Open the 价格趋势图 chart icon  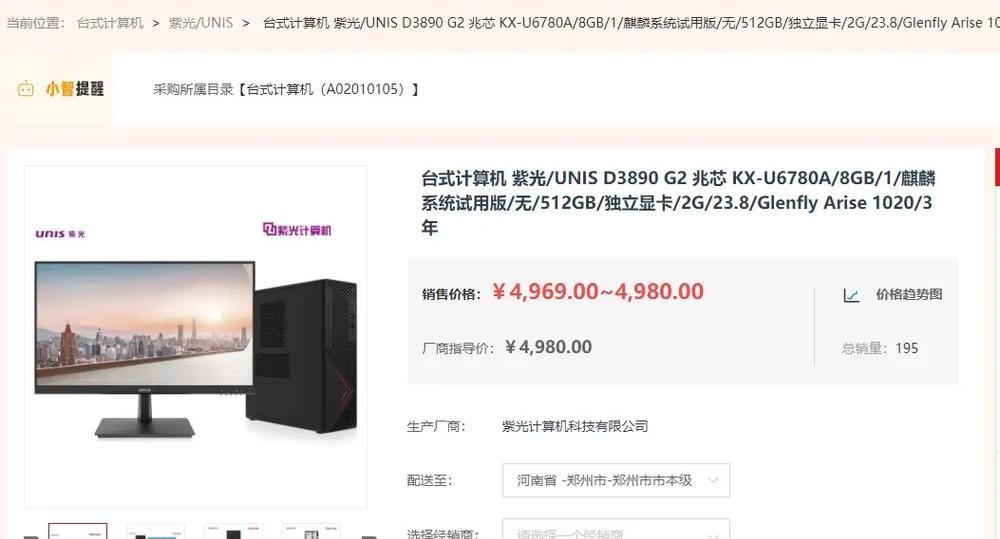point(851,295)
